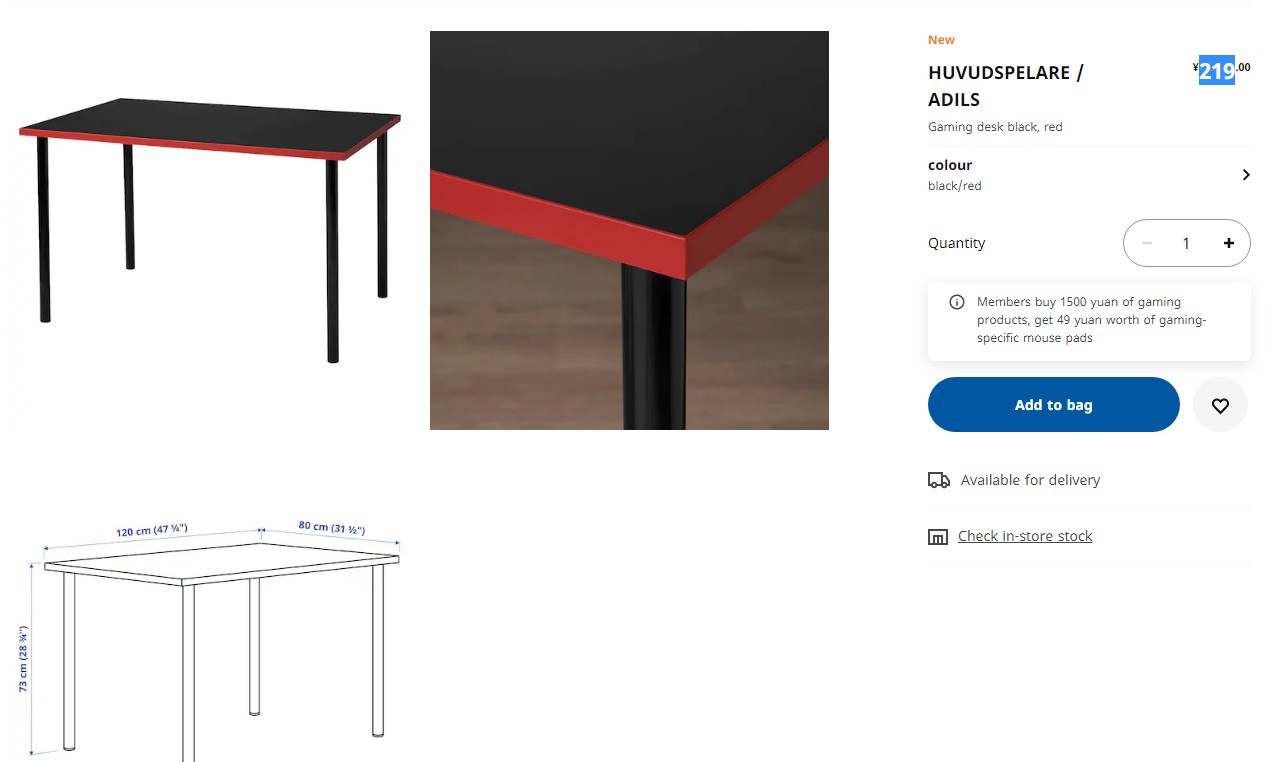Click the orange New label
Viewport: 1271px width, 762px height.
[x=941, y=40]
